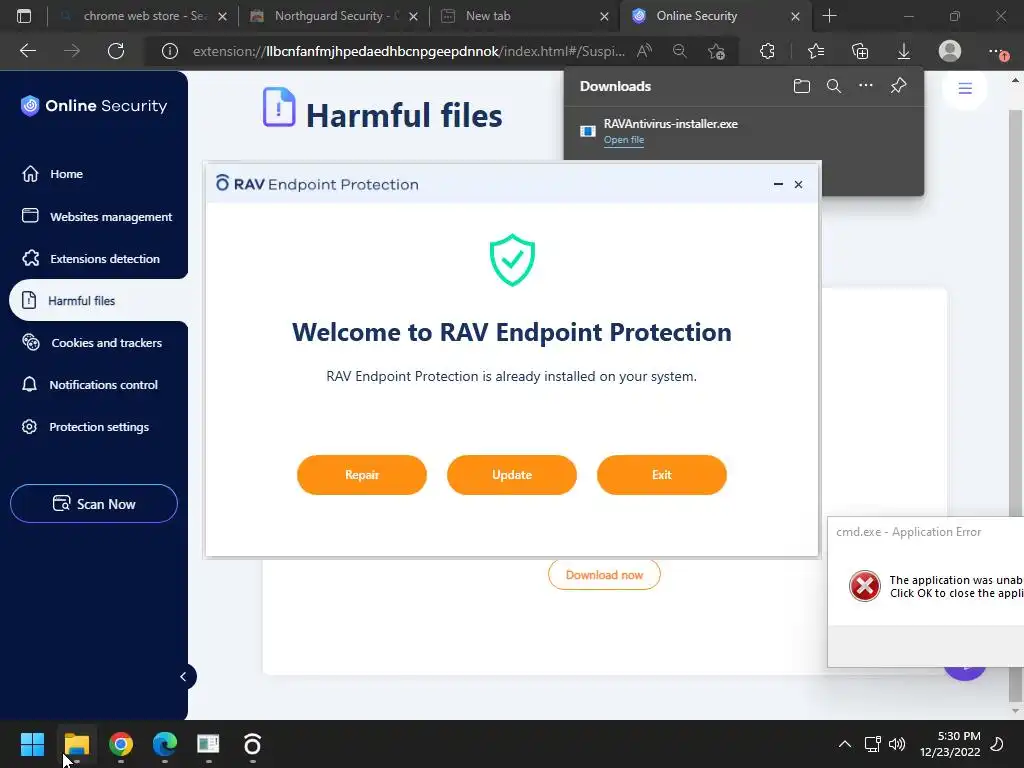Minimize the RAV Endpoint Protection dialog

coord(778,184)
